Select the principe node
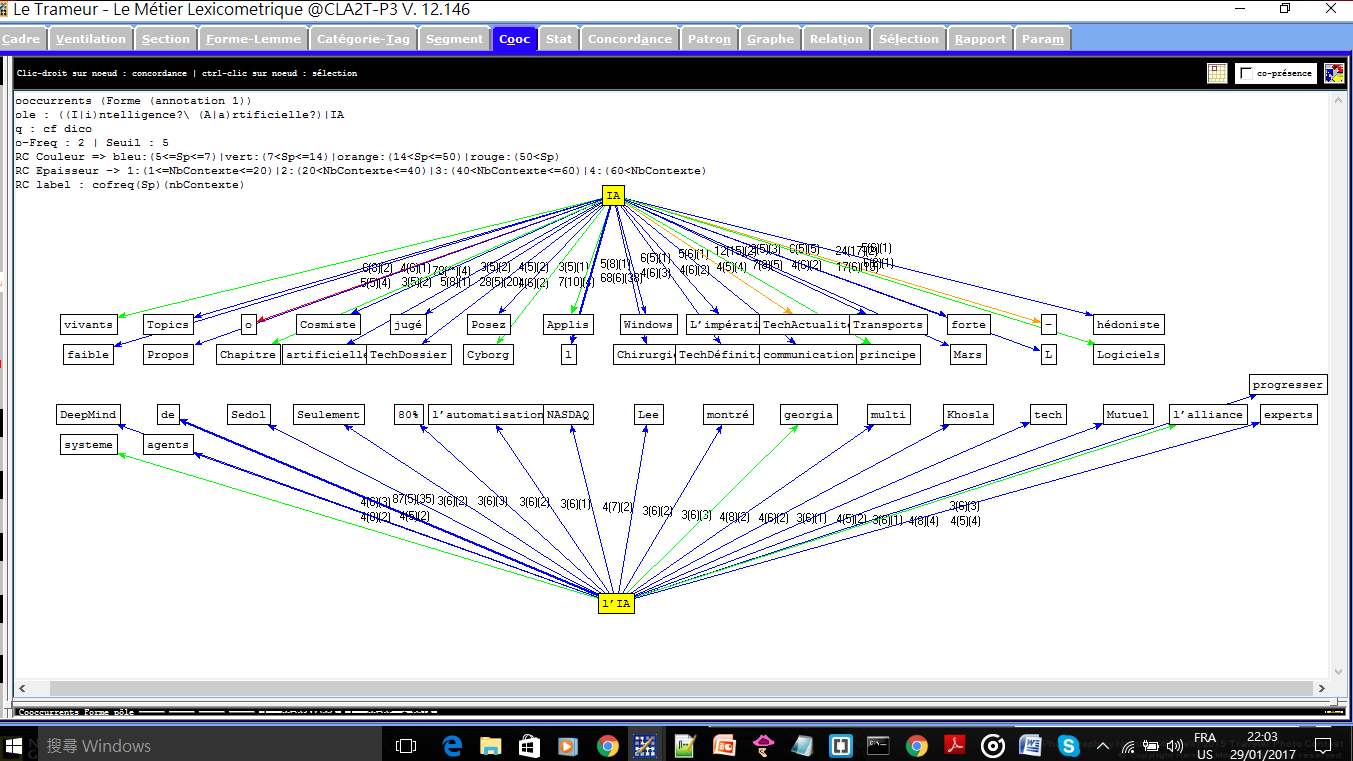 [888, 355]
